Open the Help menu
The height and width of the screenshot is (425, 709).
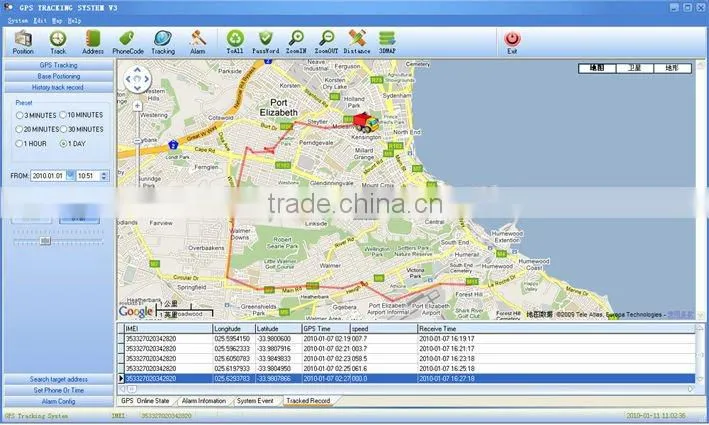pos(74,21)
